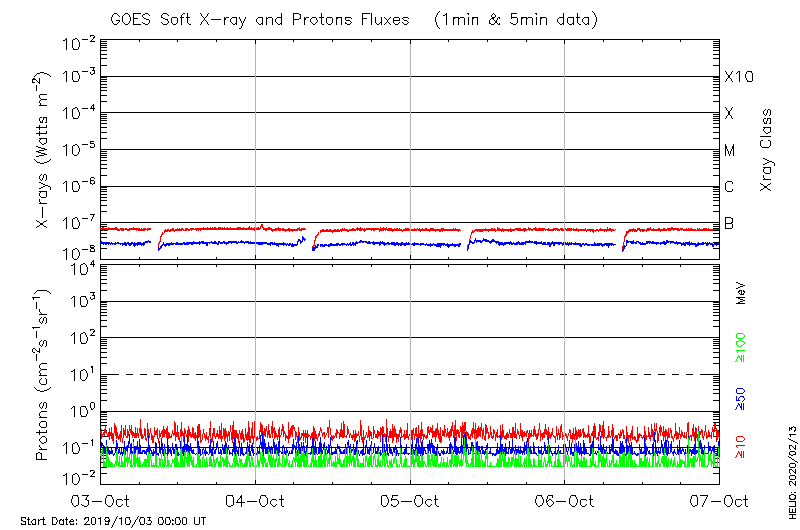Click the 06-Oct date tick label
The width and height of the screenshot is (800, 530).
coord(565,500)
